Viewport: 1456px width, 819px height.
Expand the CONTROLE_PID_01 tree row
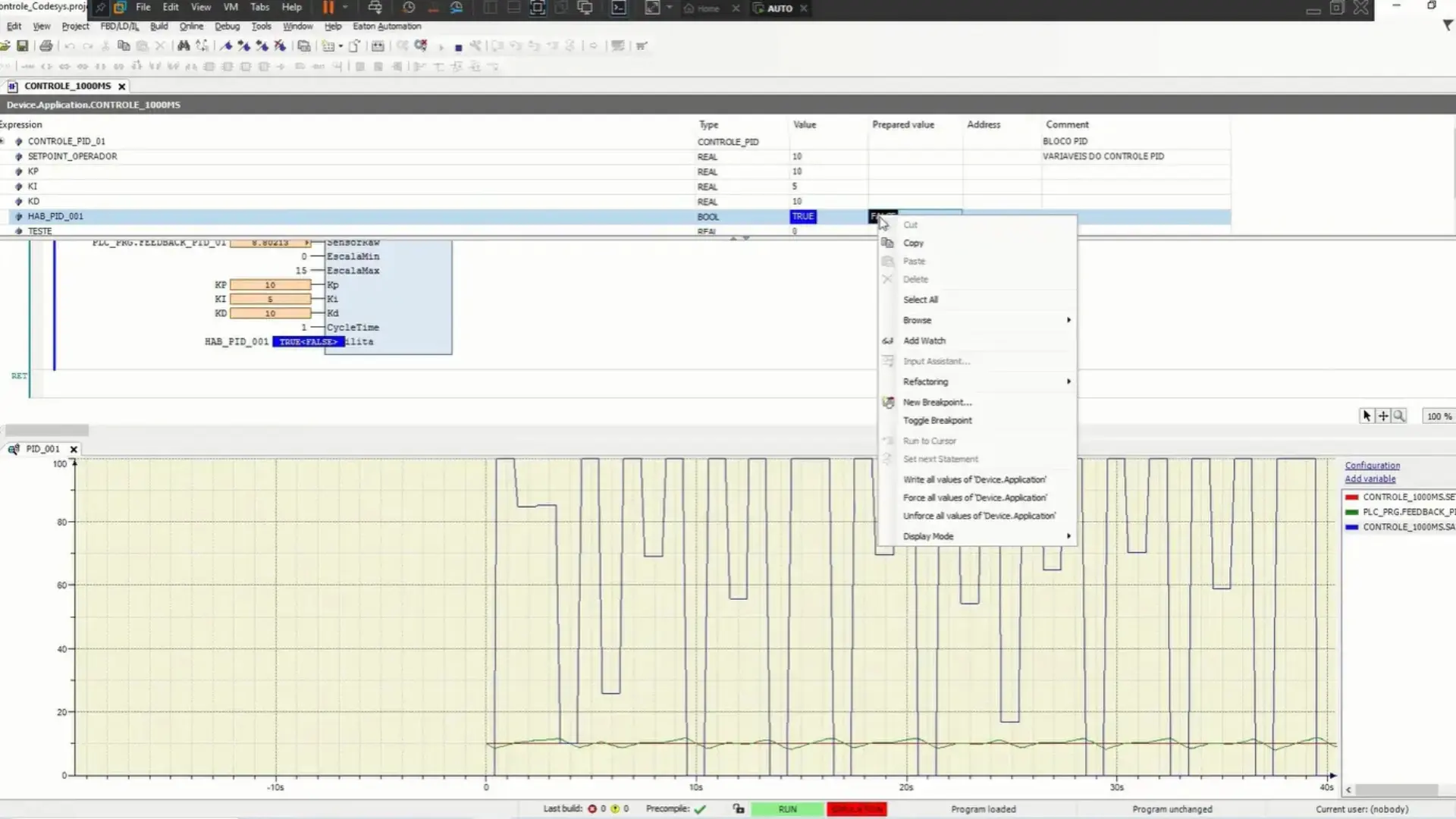3,141
